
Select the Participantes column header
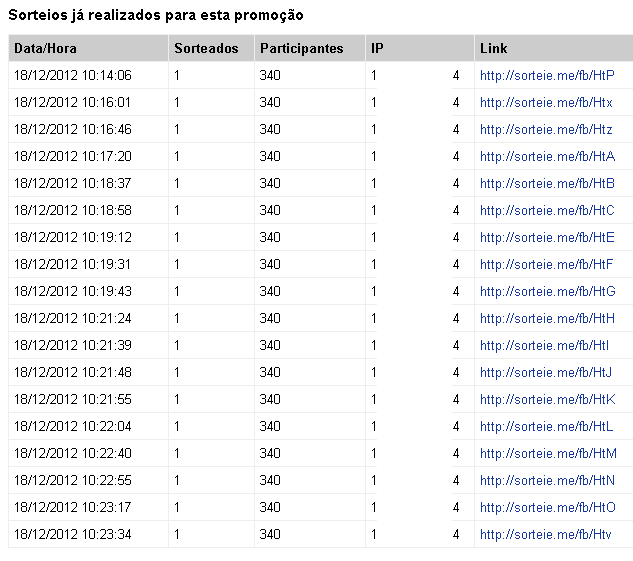(301, 48)
